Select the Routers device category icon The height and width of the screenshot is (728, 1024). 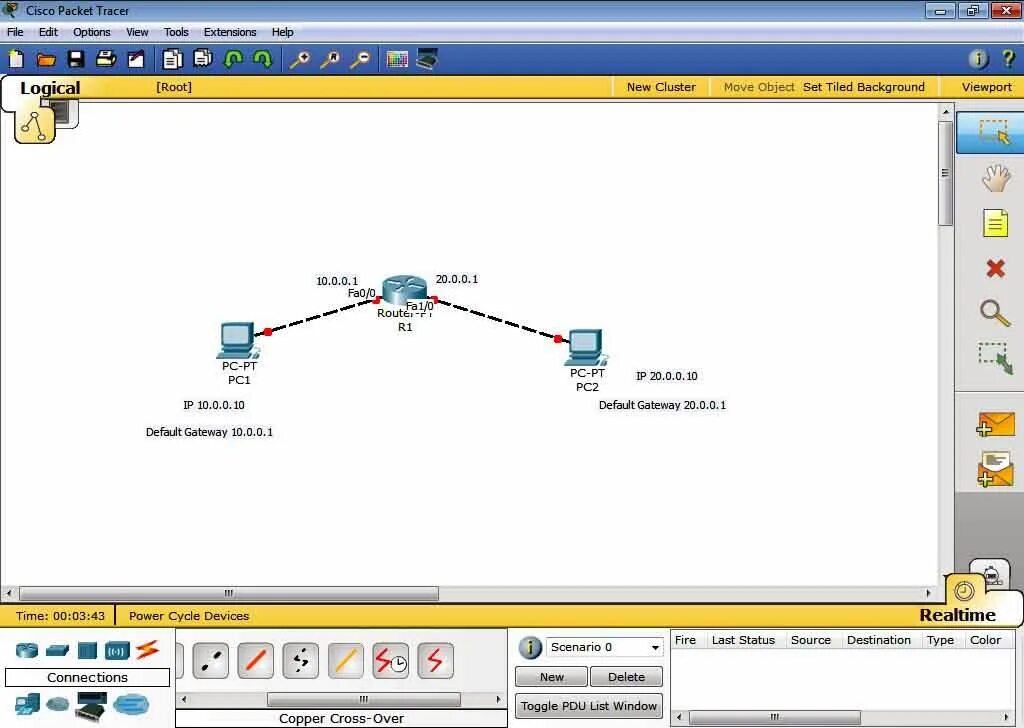[27, 650]
